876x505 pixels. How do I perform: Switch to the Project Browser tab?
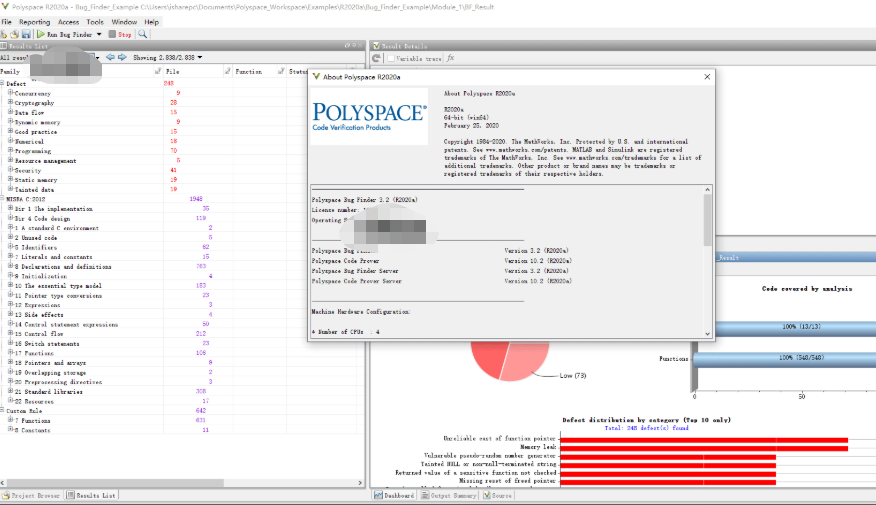click(x=31, y=495)
